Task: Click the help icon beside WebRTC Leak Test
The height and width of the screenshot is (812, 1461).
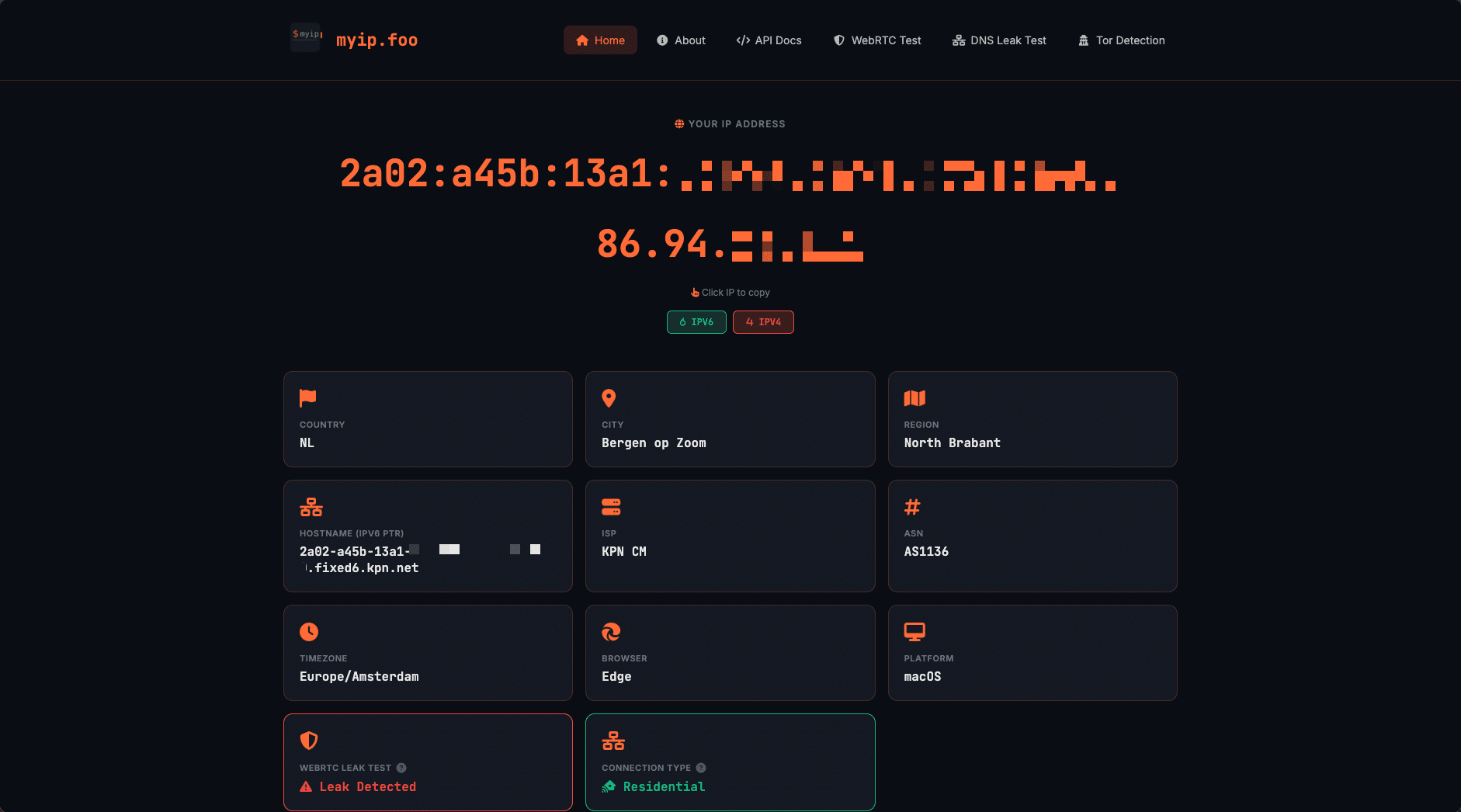Action: [401, 768]
